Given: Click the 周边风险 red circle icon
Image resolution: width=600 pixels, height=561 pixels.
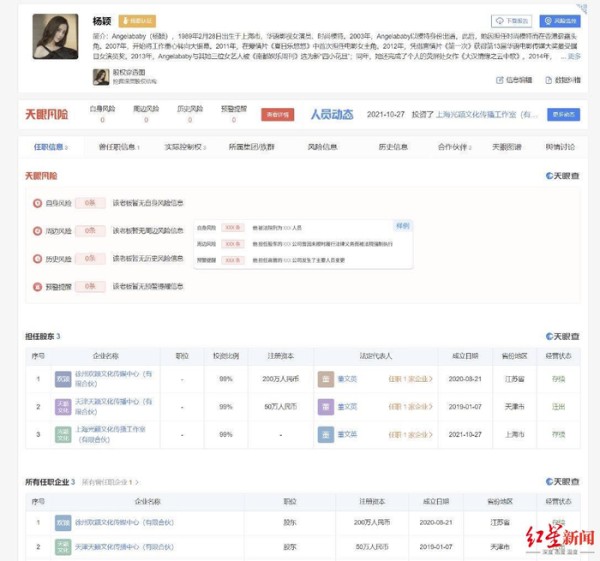Looking at the screenshot, I should pyautogui.click(x=38, y=231).
